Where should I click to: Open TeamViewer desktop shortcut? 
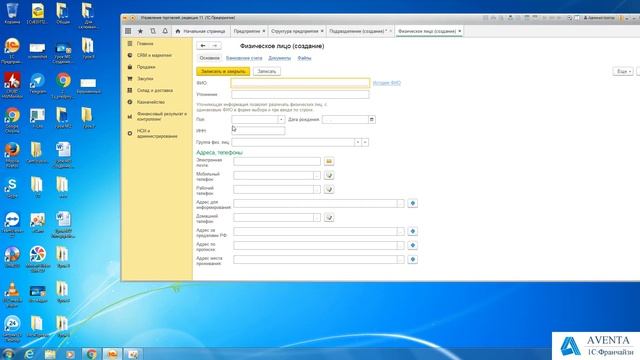12,224
